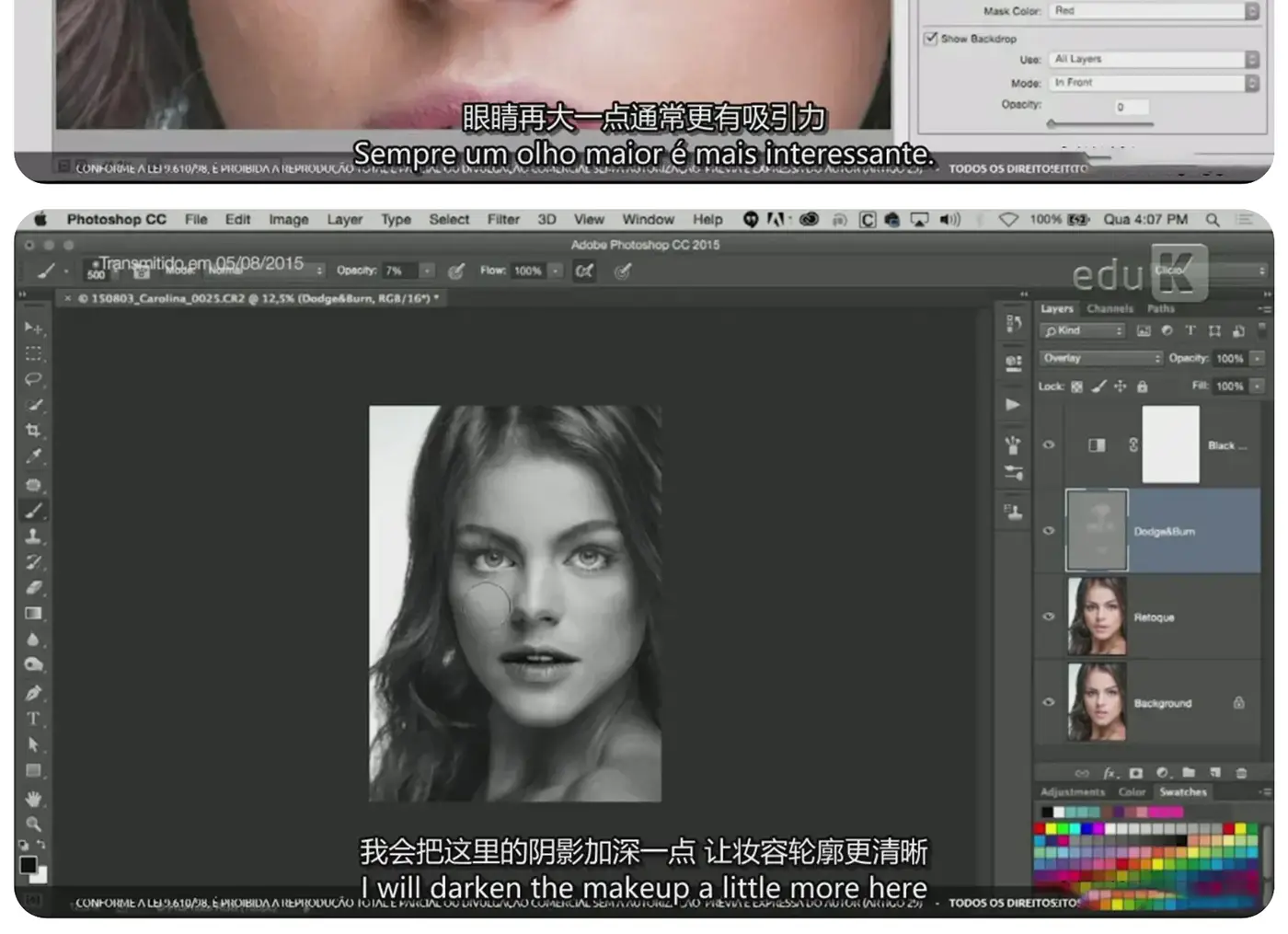This screenshot has width=1288, height=934.
Task: Select the Brush tool in toolbar
Action: pos(33,511)
